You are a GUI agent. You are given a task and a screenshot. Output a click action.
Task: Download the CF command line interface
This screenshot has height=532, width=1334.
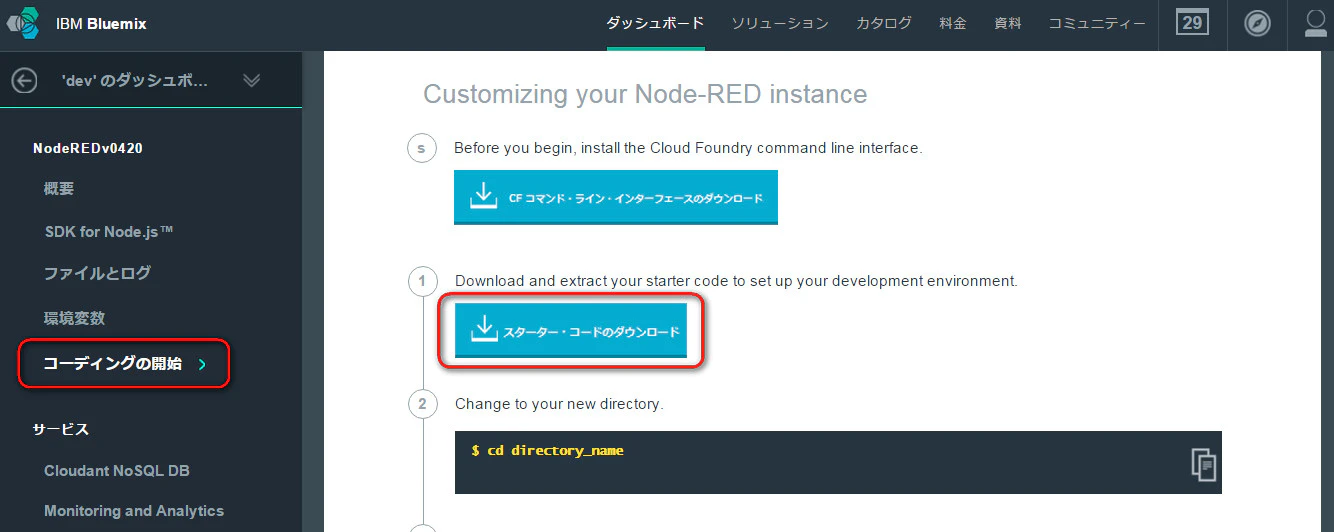(615, 197)
